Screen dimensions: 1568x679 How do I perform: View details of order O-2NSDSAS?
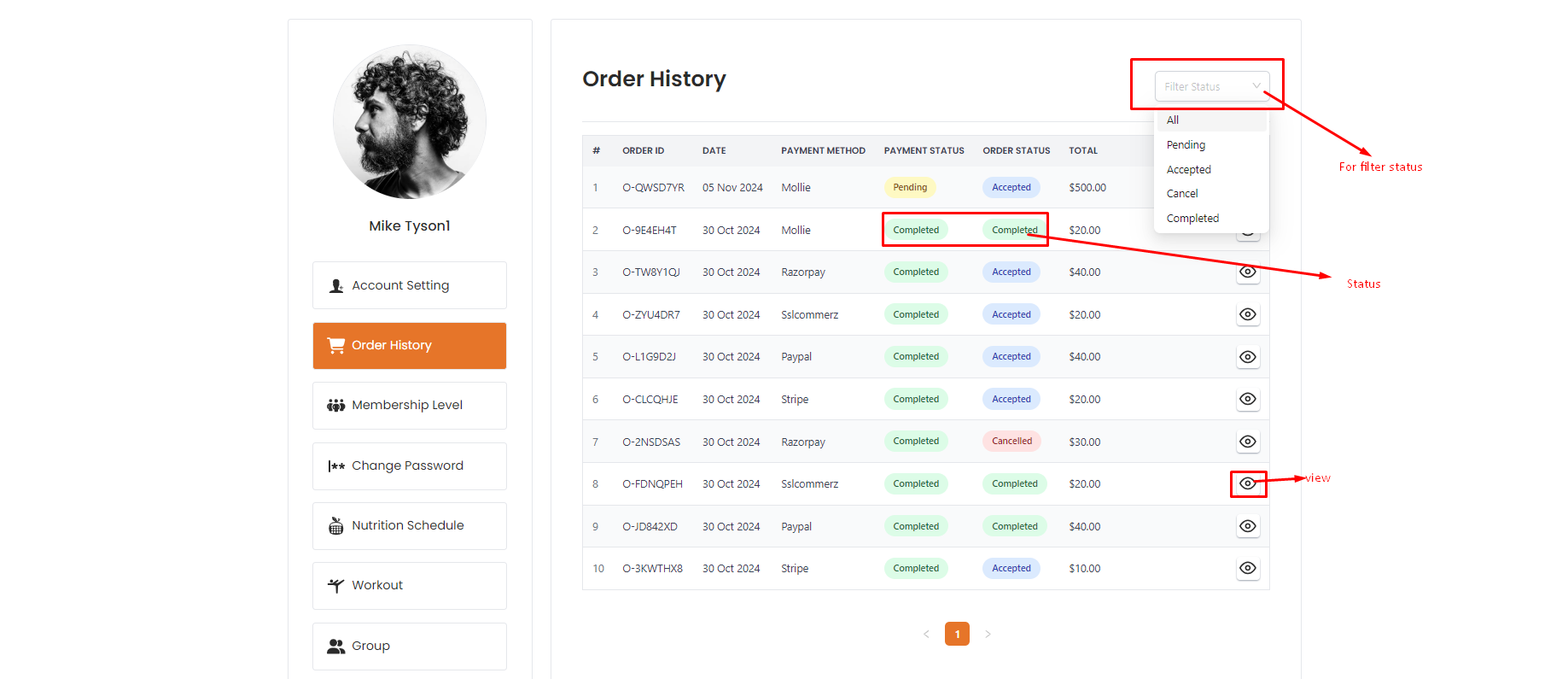[1248, 442]
